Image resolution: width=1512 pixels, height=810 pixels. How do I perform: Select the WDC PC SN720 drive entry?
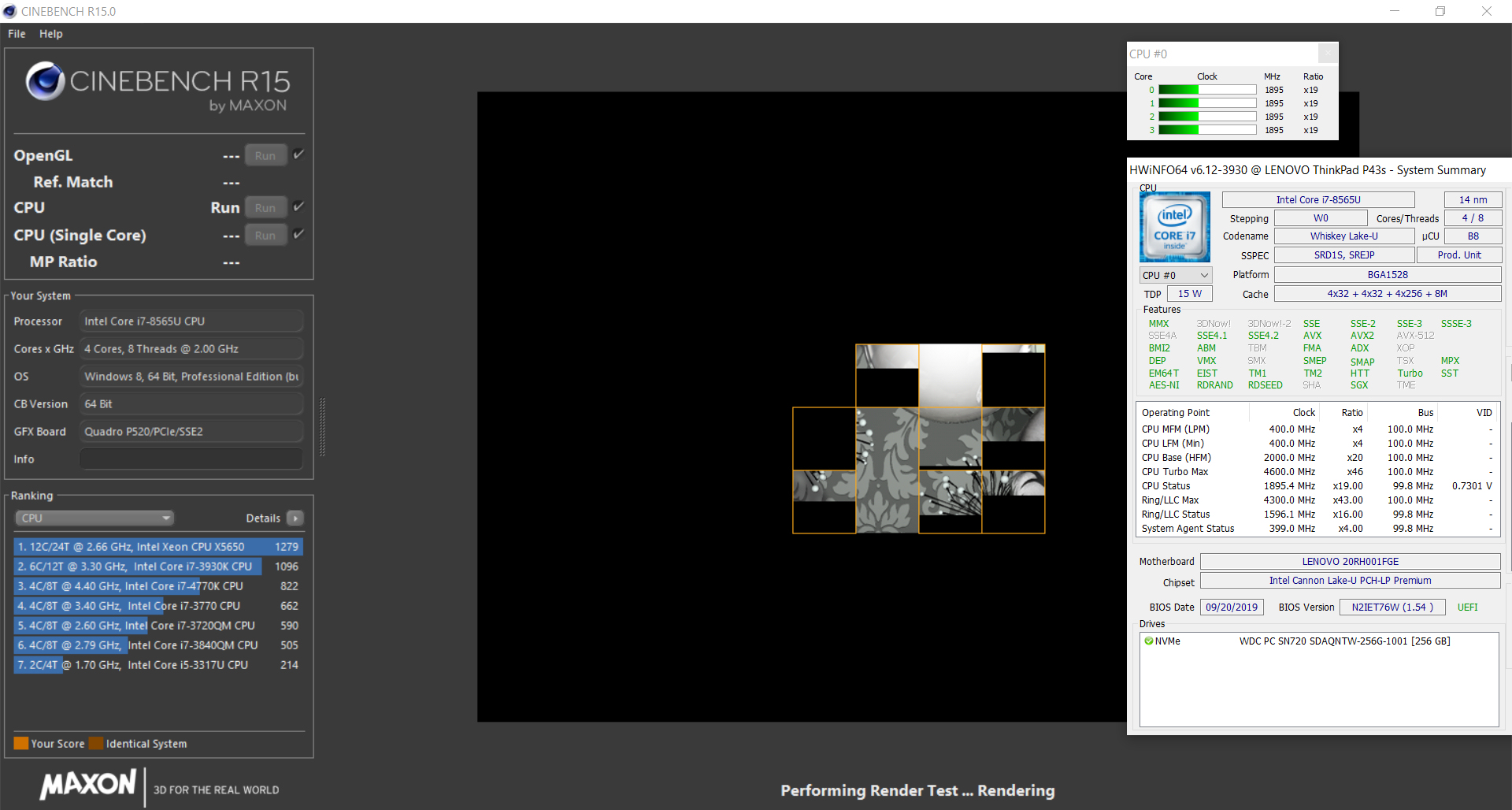pos(1344,641)
